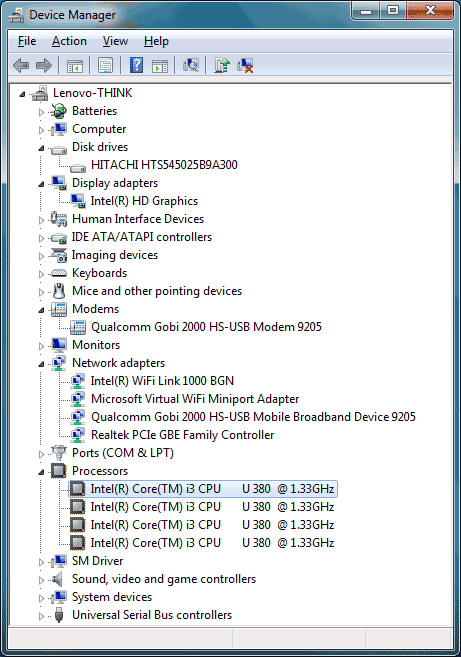The width and height of the screenshot is (461, 657).
Task: Open the Help question mark icon
Action: coord(136,65)
